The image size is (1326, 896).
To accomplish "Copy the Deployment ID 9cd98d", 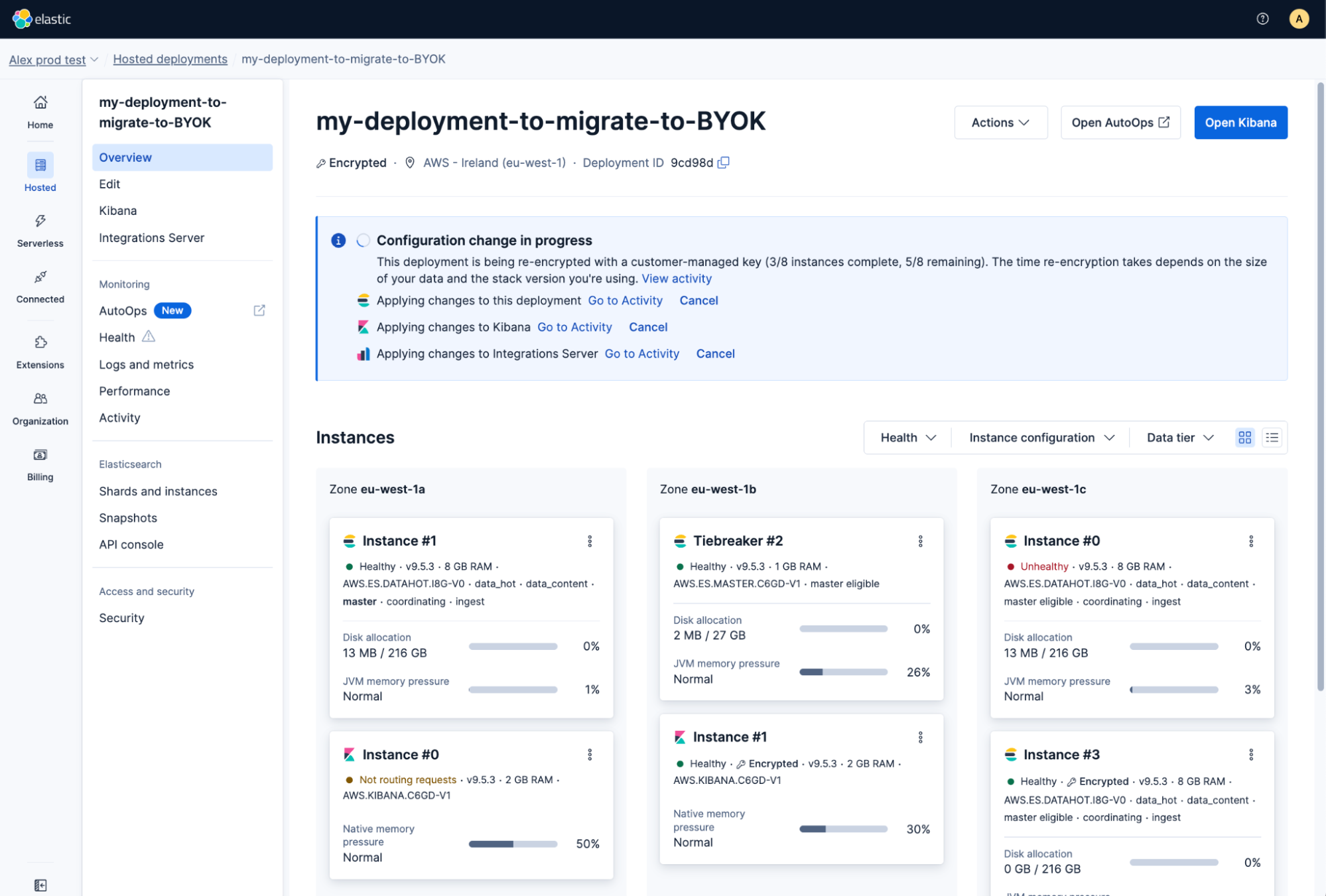I will [x=724, y=162].
